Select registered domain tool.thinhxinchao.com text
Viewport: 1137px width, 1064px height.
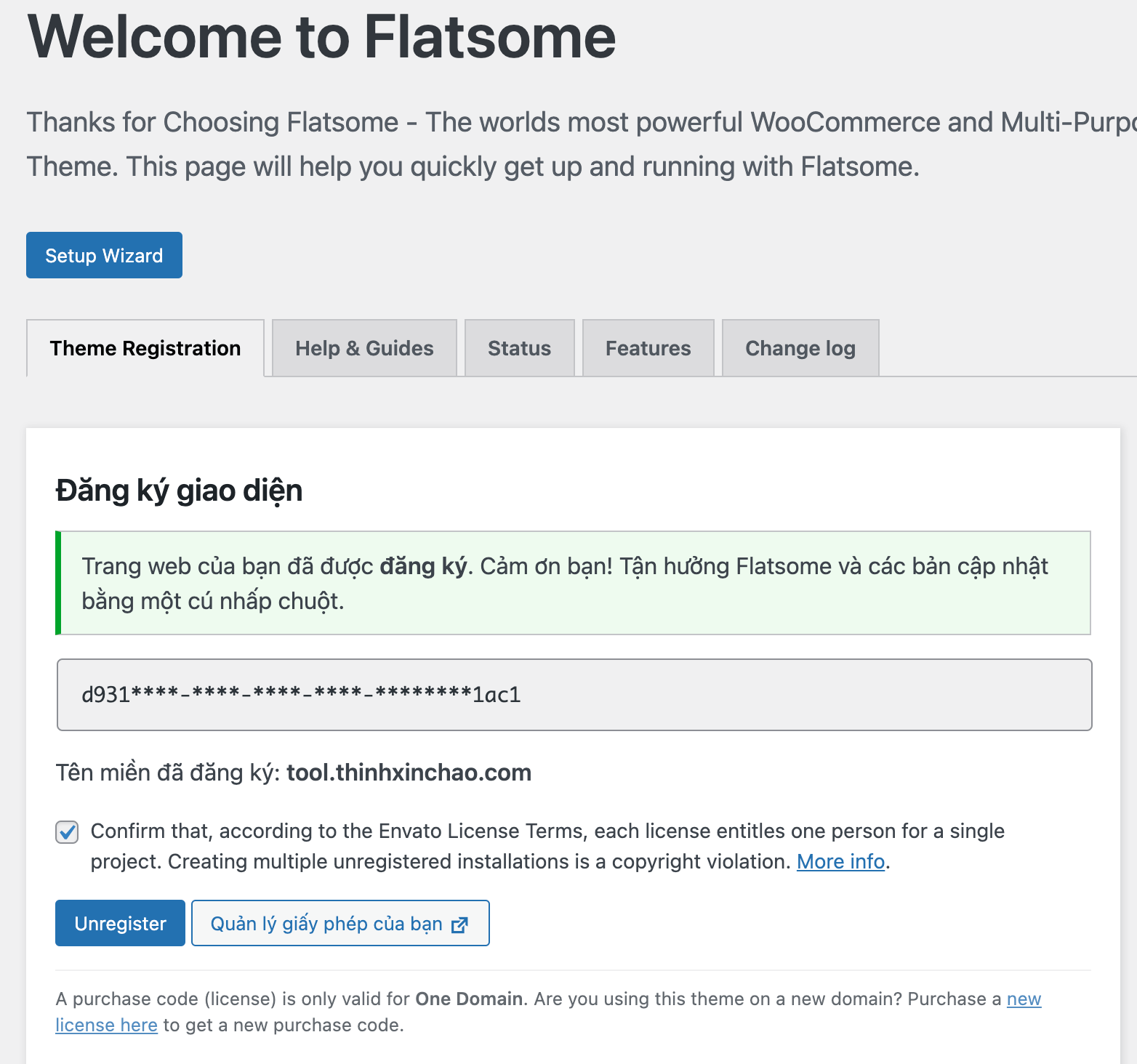click(409, 772)
